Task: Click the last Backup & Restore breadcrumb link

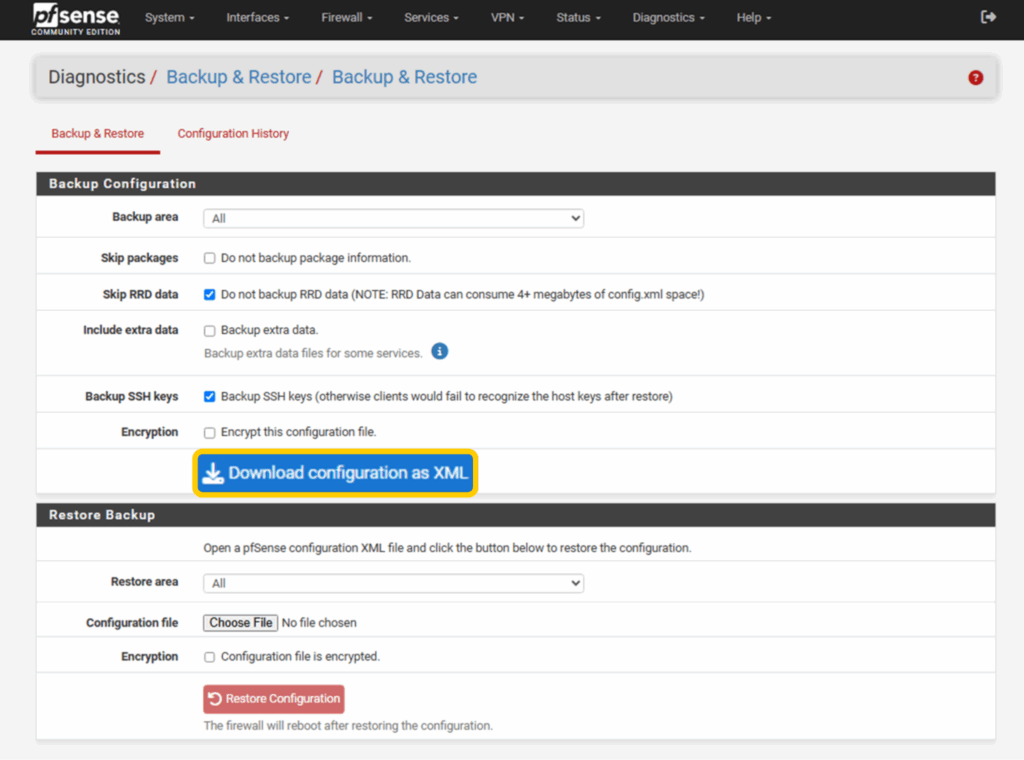Action: click(404, 77)
